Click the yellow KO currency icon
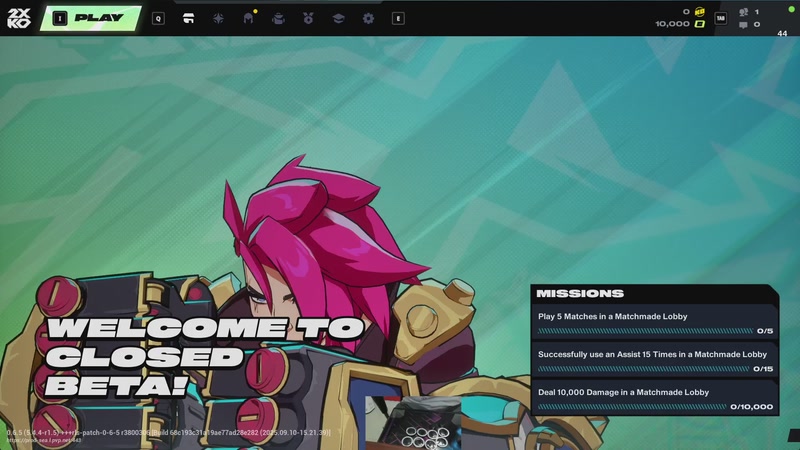The width and height of the screenshot is (800, 450). (x=699, y=11)
